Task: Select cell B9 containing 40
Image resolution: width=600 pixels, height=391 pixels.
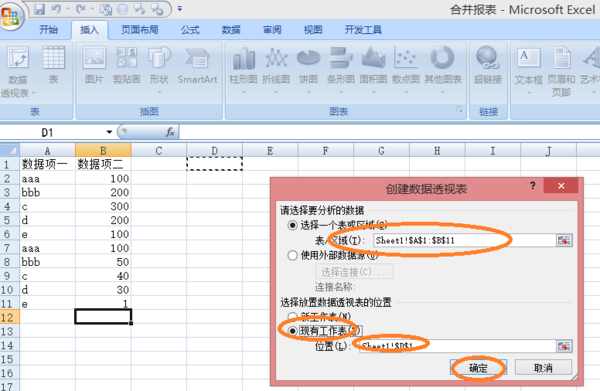Action: click(103, 276)
